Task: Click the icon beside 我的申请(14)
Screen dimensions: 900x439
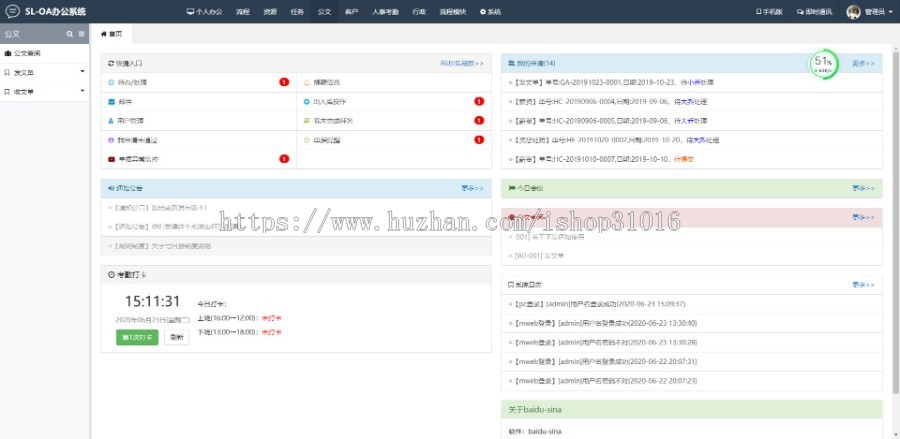Action: click(x=511, y=63)
